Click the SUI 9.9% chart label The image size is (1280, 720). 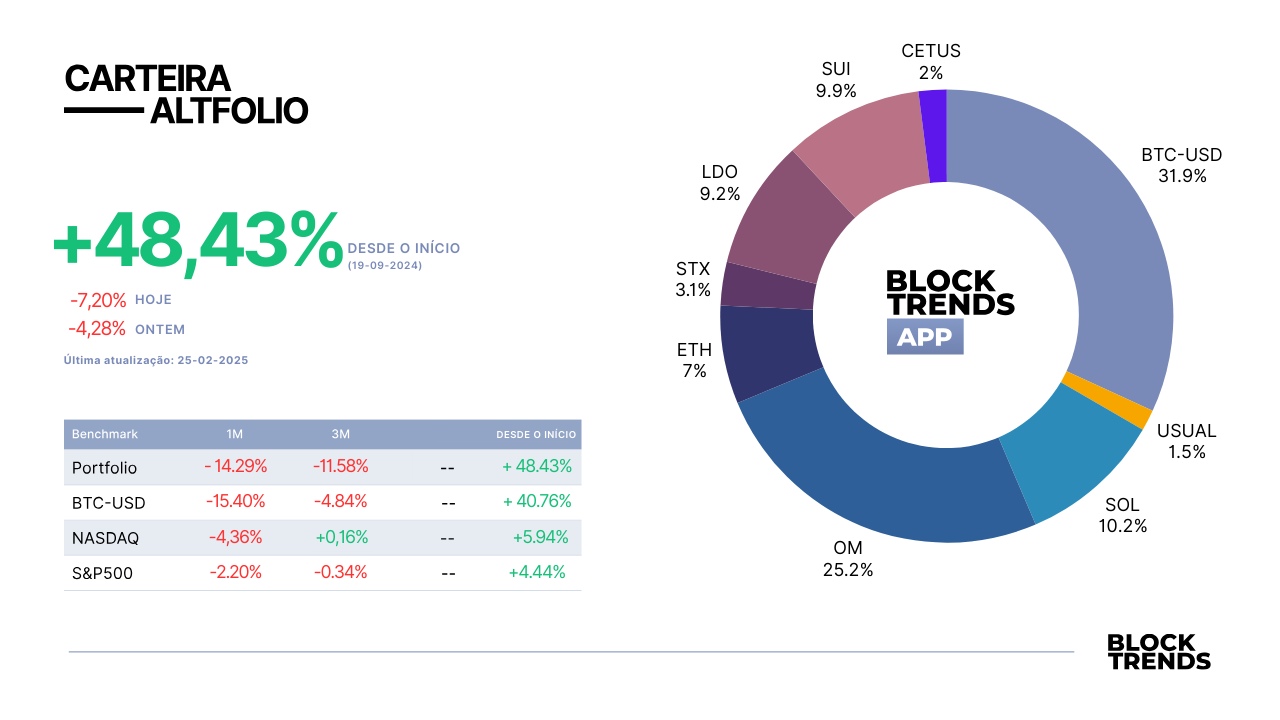point(838,80)
